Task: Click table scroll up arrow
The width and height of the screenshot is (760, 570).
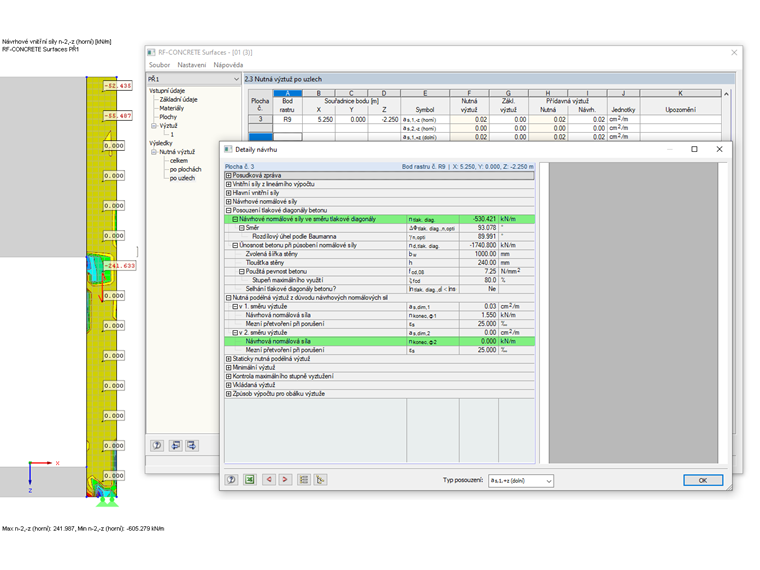Action: point(726,94)
